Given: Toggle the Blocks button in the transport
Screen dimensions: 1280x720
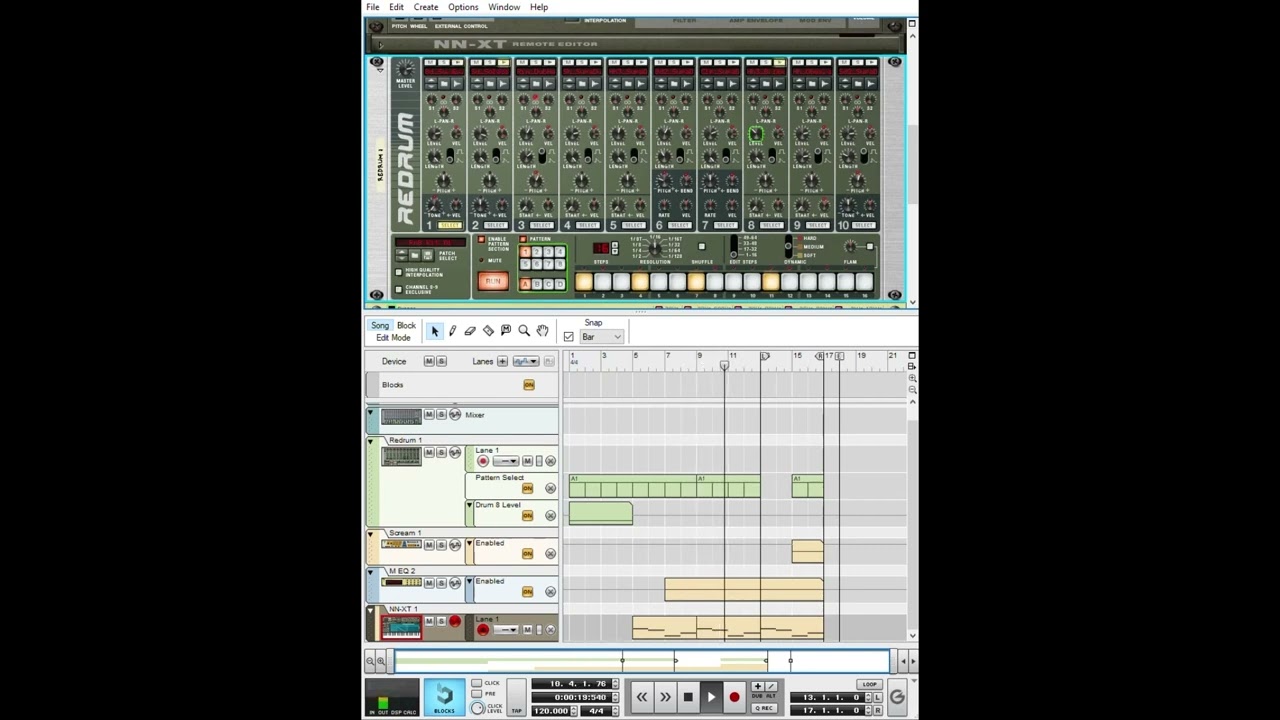Looking at the screenshot, I should [x=444, y=697].
